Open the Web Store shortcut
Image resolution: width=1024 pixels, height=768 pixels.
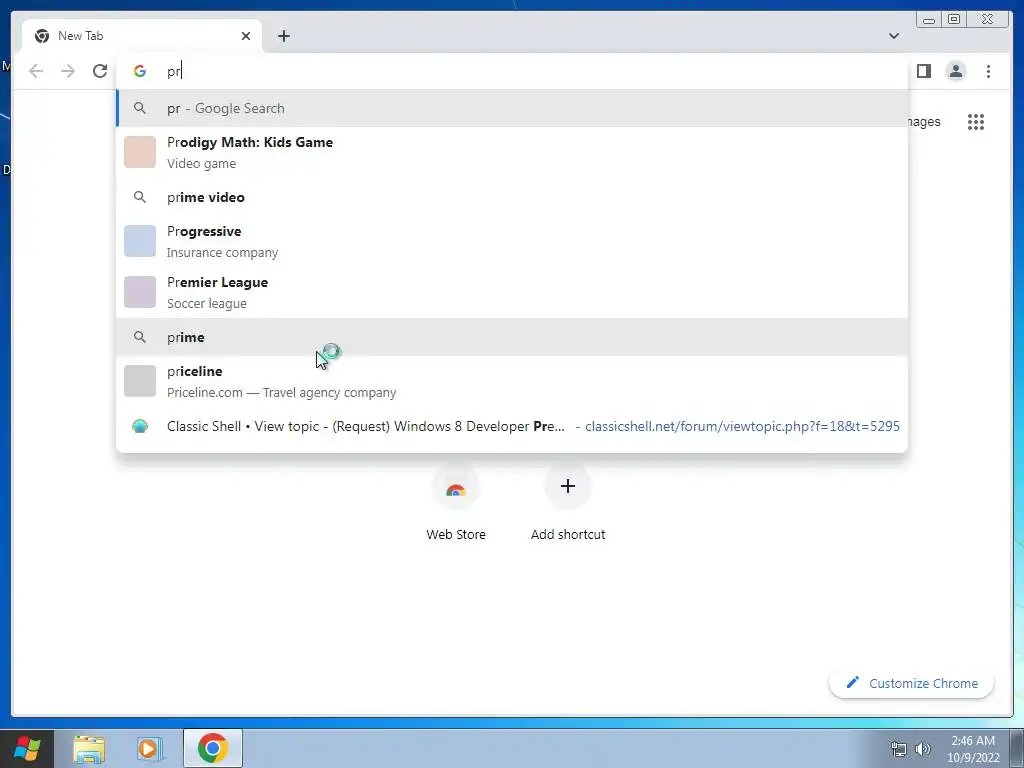(x=456, y=504)
